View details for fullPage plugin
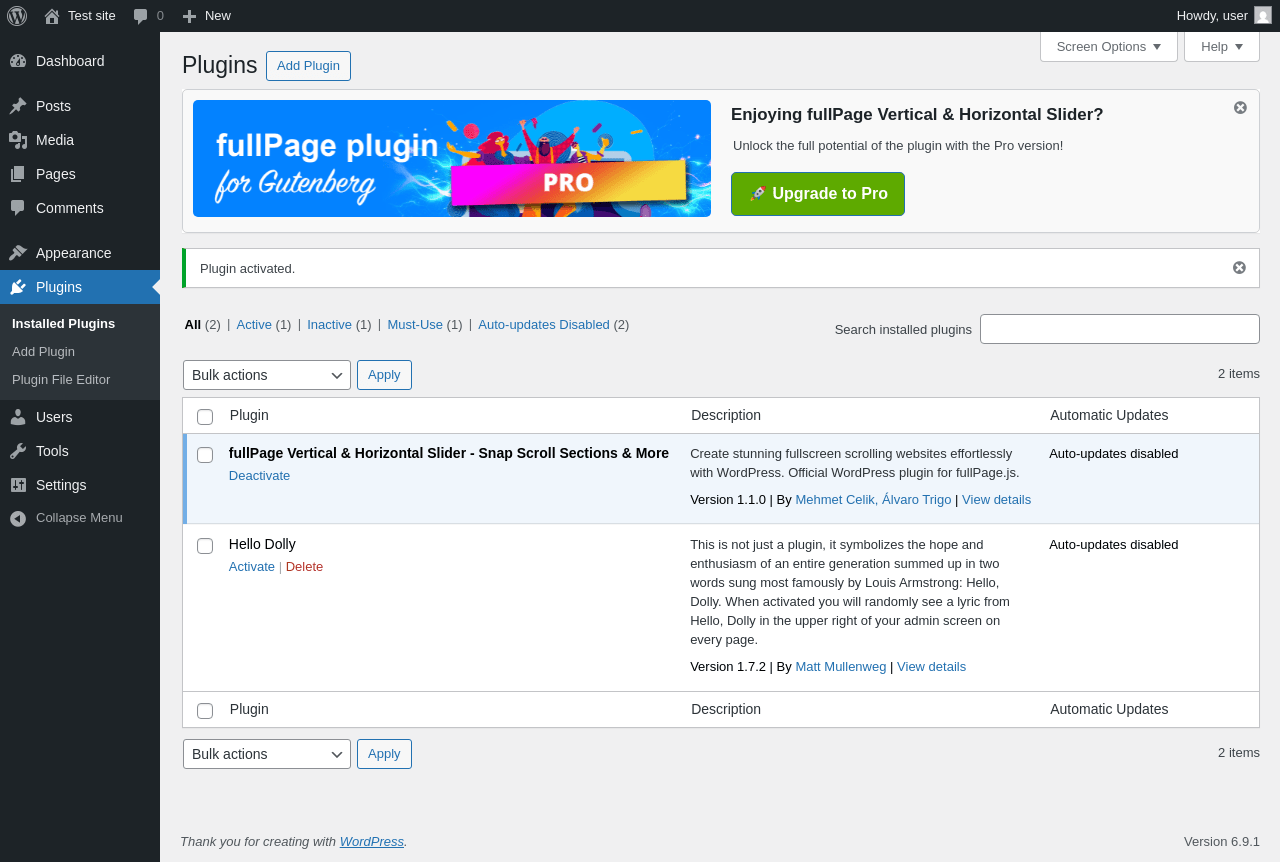 996,500
